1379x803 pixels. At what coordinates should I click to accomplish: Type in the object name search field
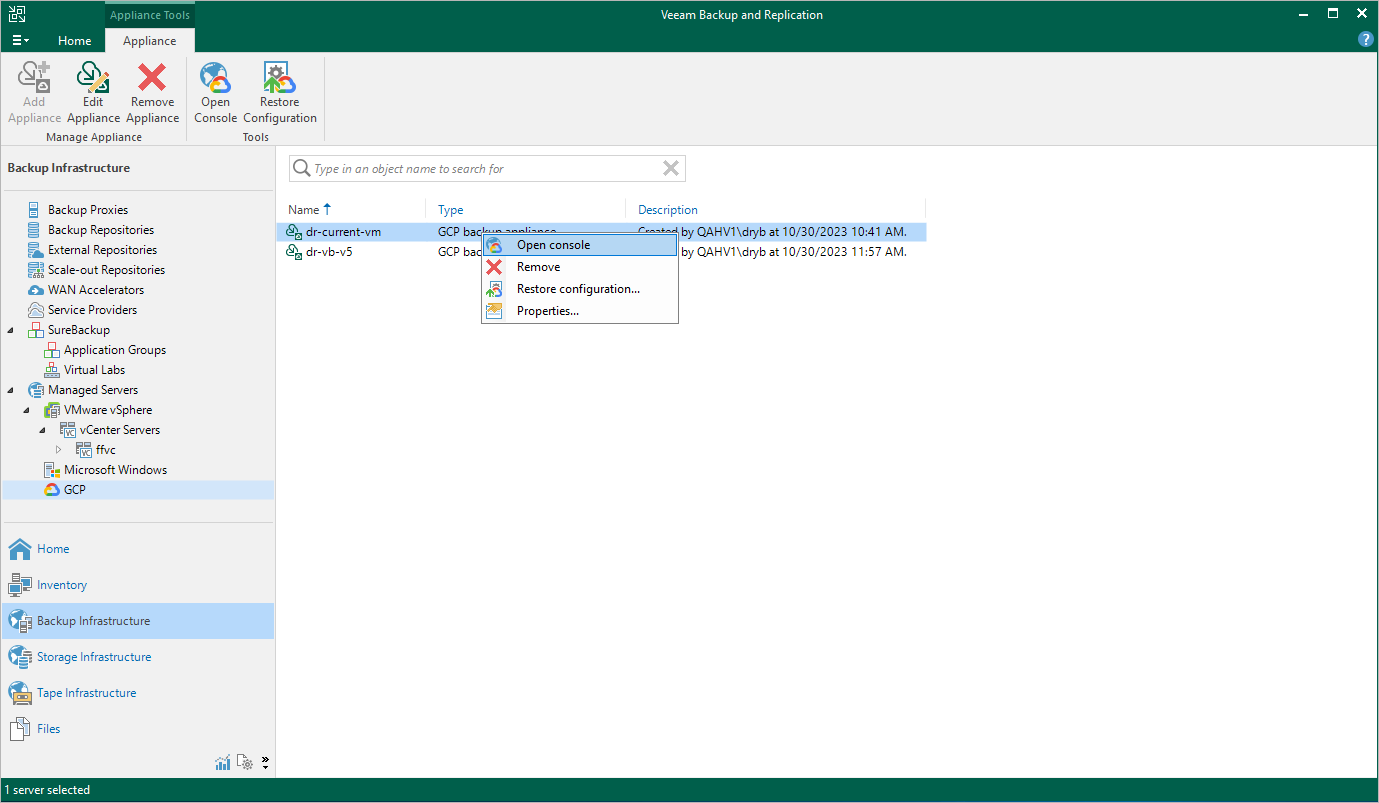[487, 169]
